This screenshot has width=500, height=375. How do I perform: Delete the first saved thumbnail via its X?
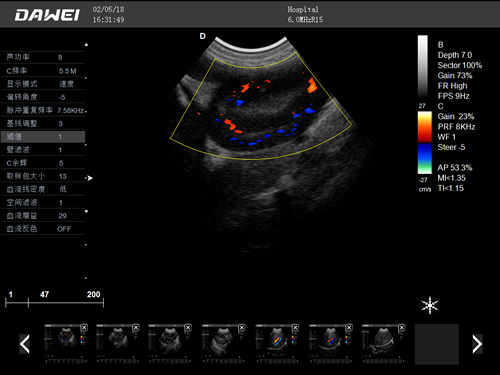point(84,328)
